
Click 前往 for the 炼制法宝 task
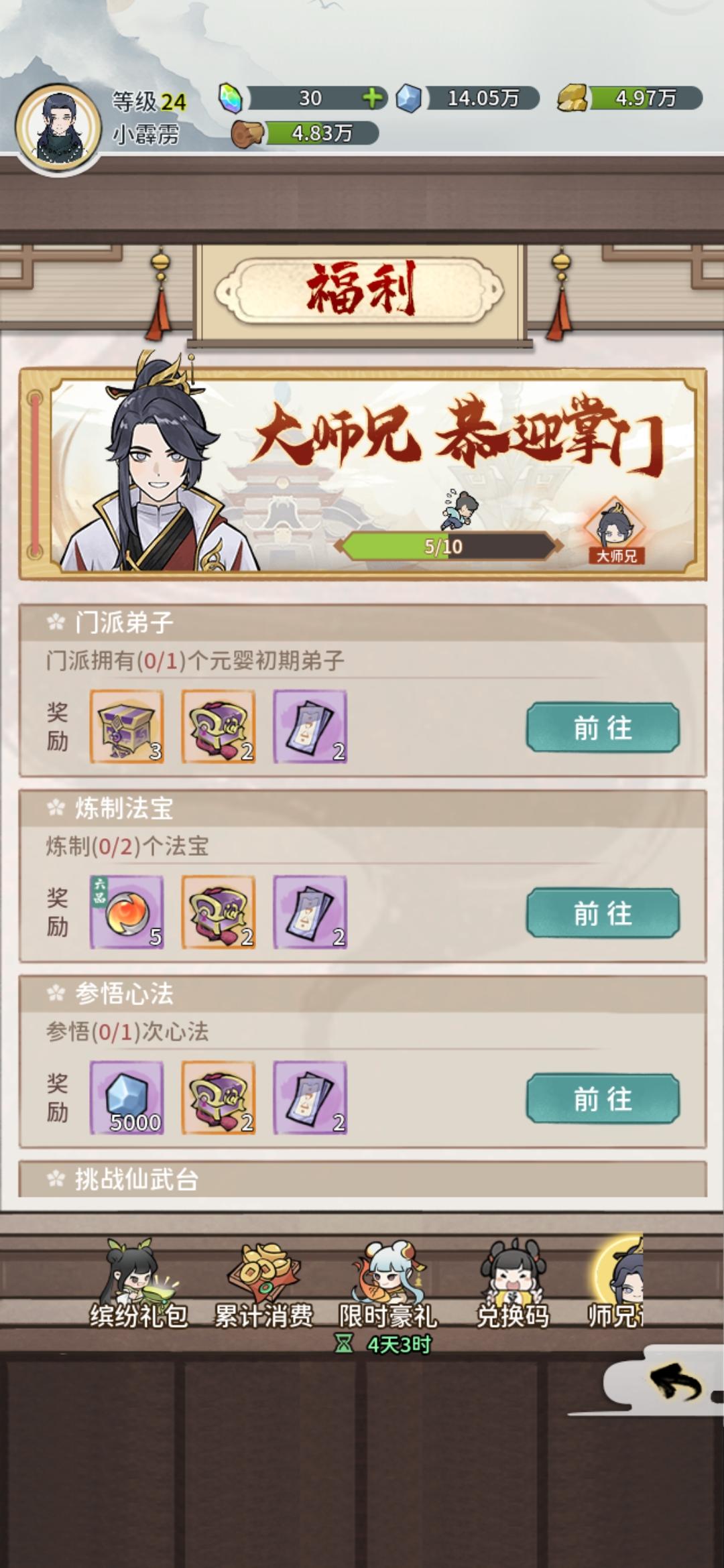[603, 913]
